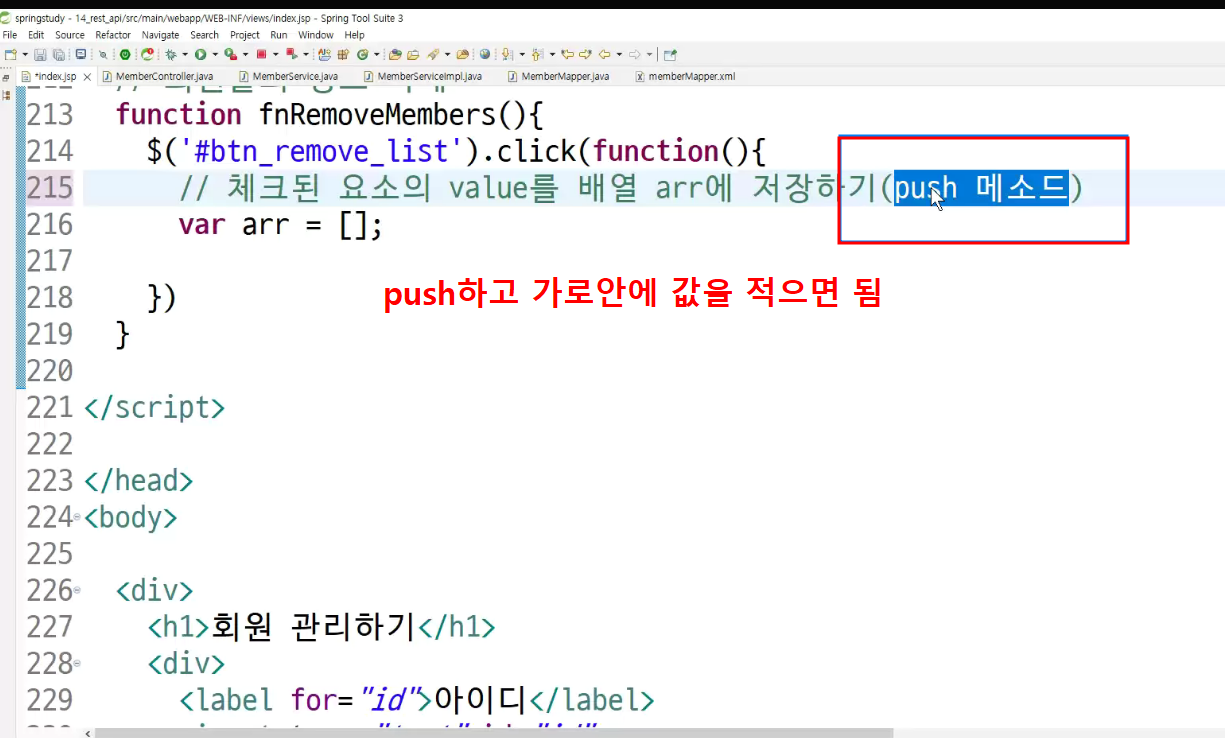Collapse the fold marker at line 228
Image resolution: width=1225 pixels, height=738 pixels.
(x=77, y=663)
